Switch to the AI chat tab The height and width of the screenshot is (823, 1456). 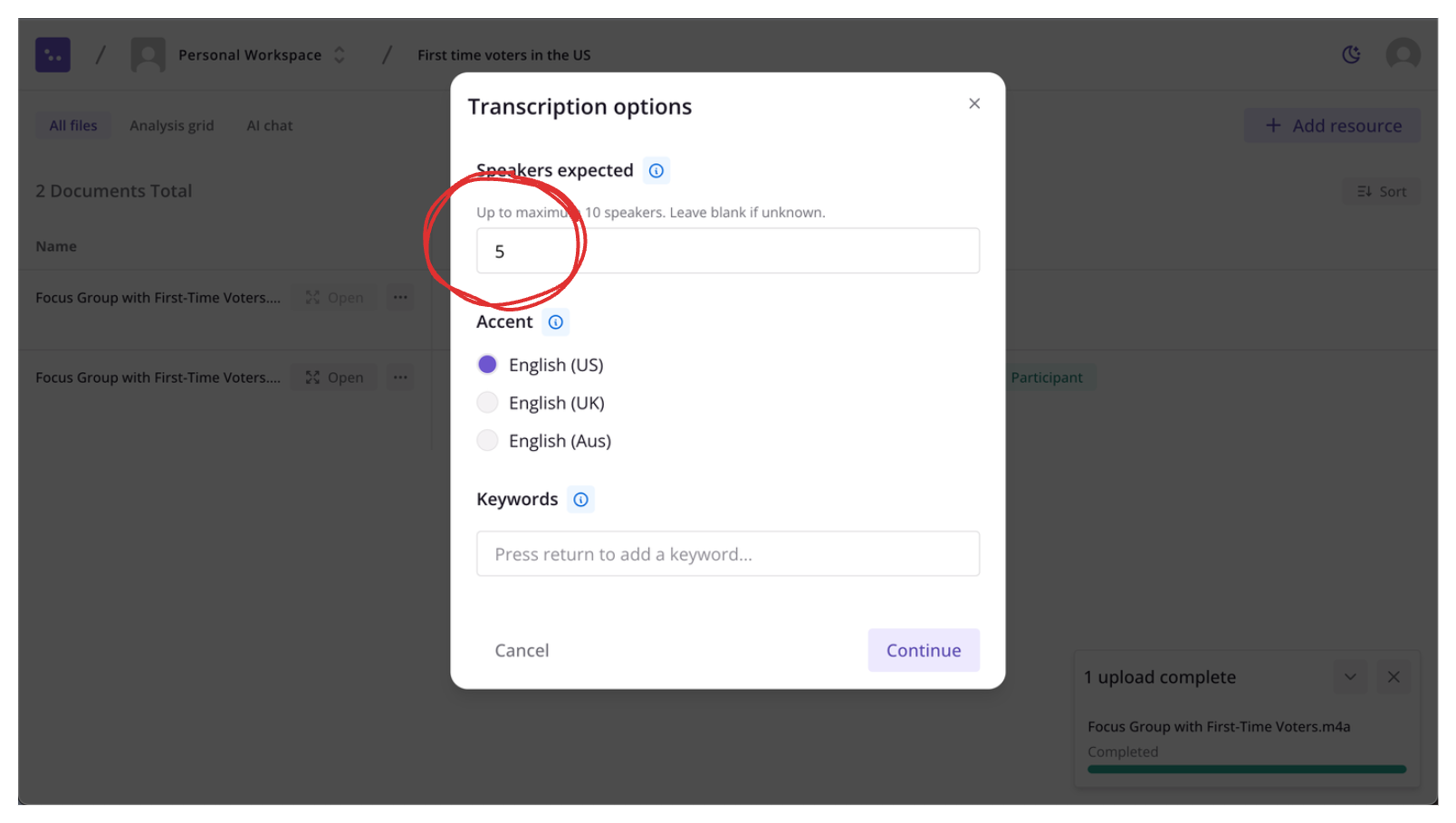(270, 126)
